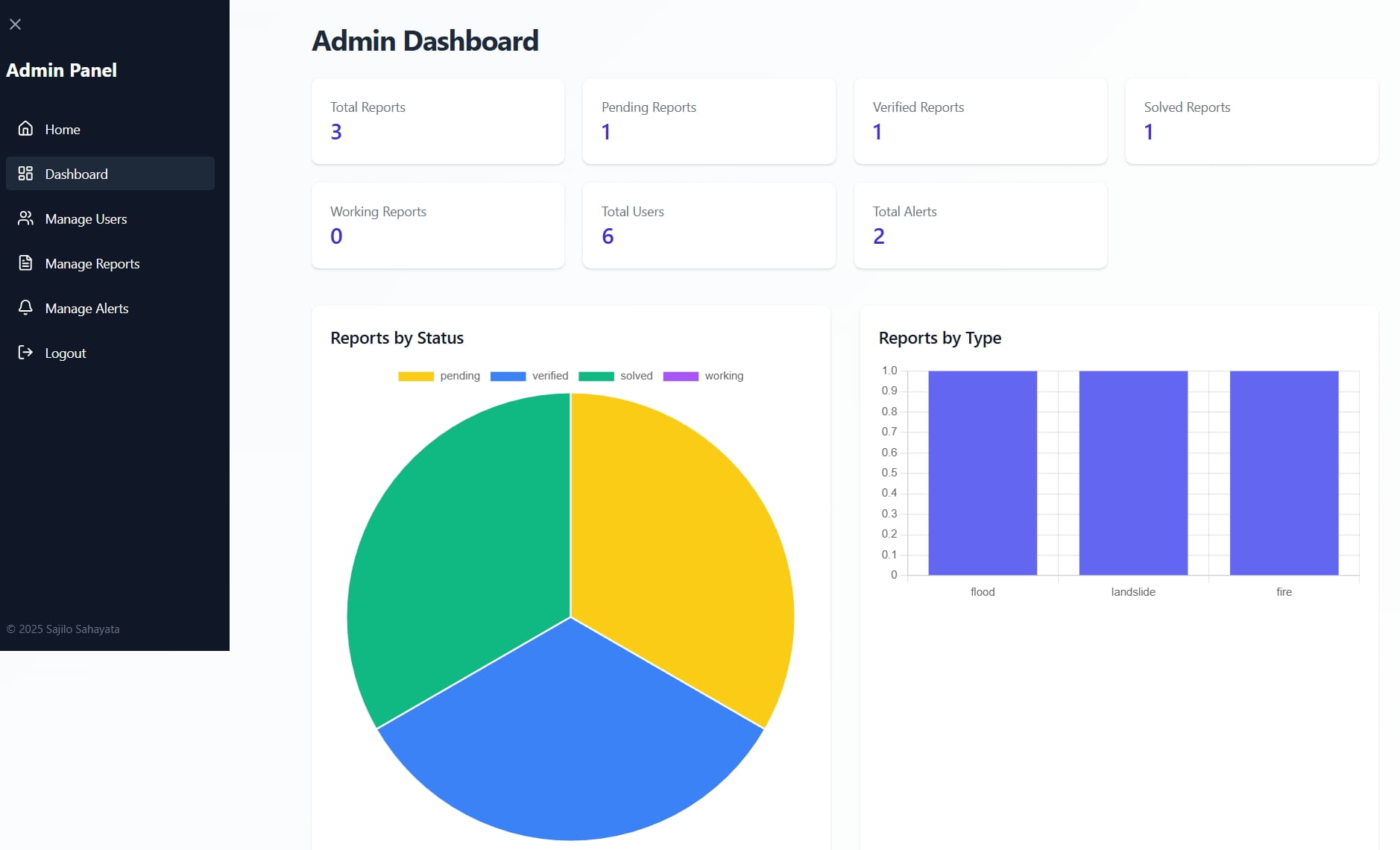Close the sidebar with the X icon
The width and height of the screenshot is (1400, 850).
click(15, 25)
